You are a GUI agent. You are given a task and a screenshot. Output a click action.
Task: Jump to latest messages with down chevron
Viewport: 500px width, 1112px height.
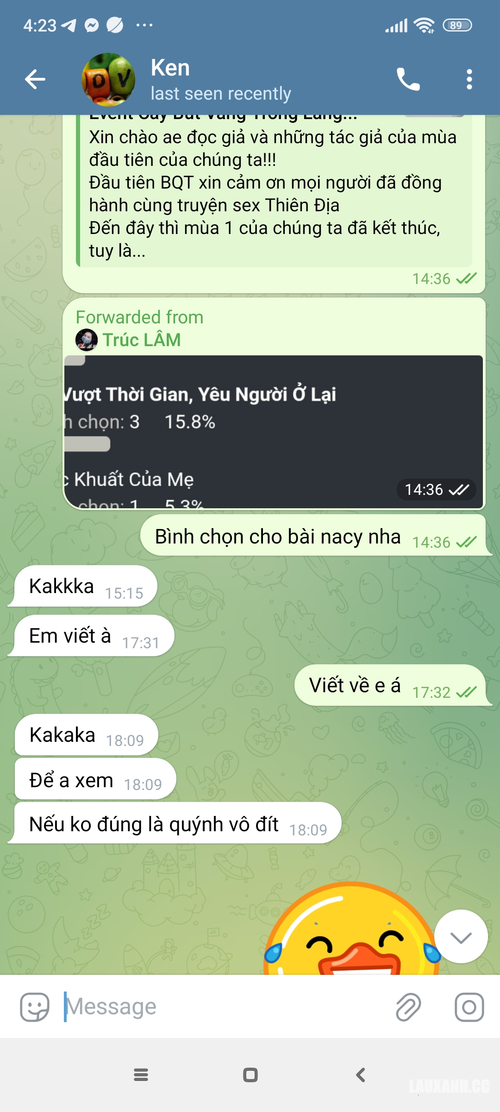(x=461, y=937)
